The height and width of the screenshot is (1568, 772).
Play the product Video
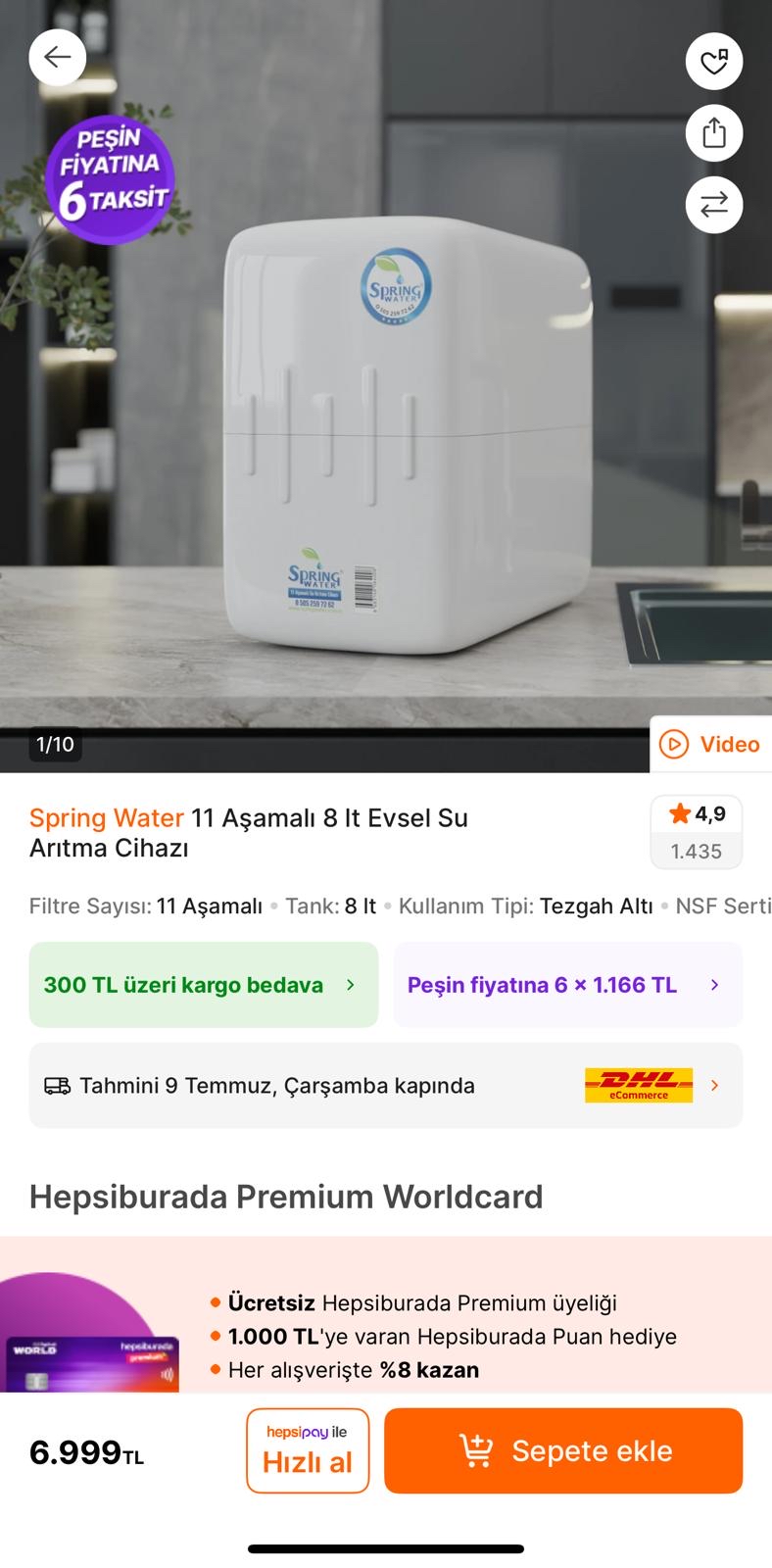[x=711, y=745]
